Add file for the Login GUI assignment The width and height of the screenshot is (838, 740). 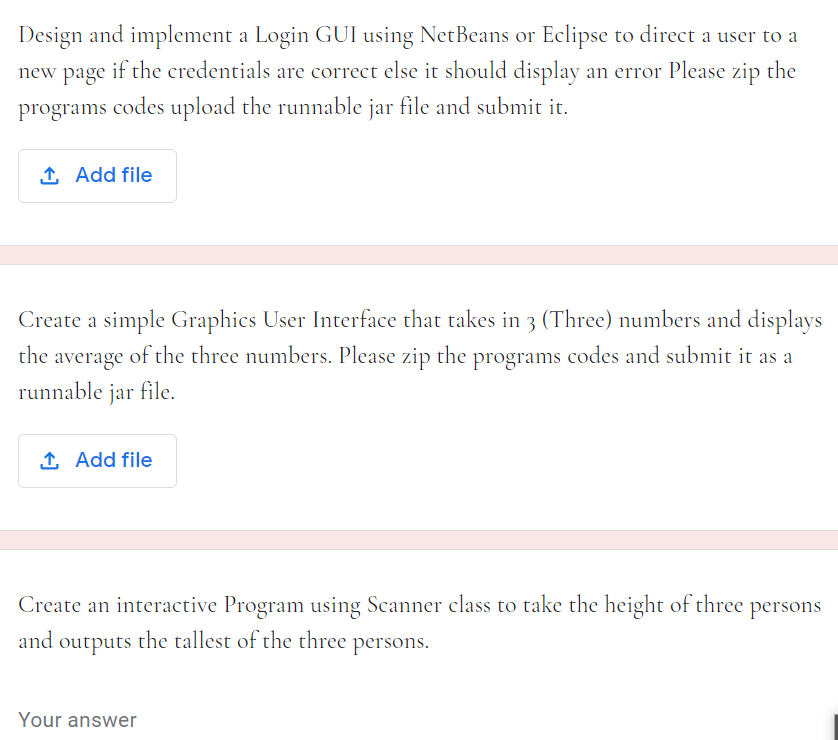pos(97,175)
